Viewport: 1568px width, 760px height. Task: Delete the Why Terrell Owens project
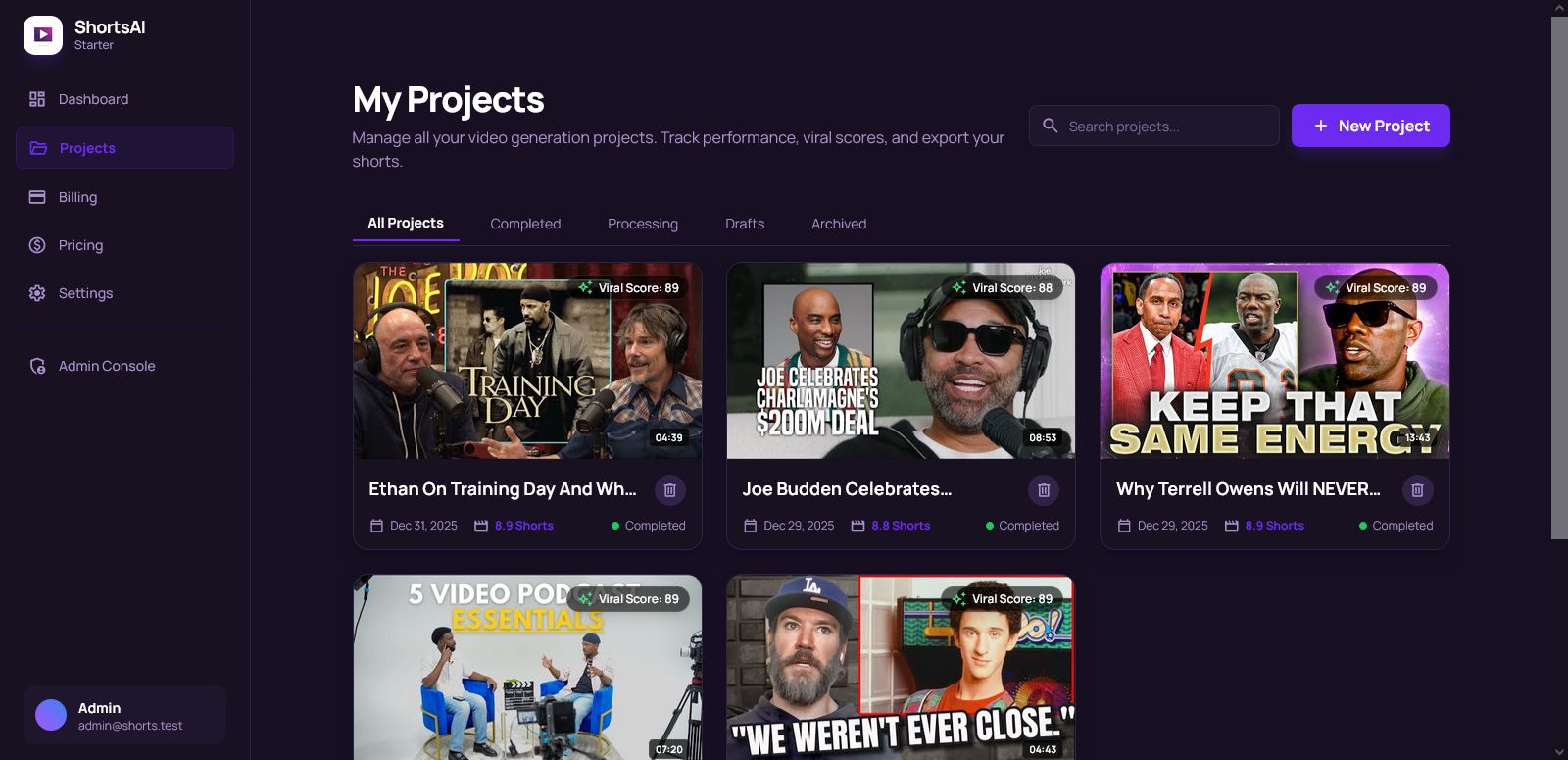click(1417, 490)
